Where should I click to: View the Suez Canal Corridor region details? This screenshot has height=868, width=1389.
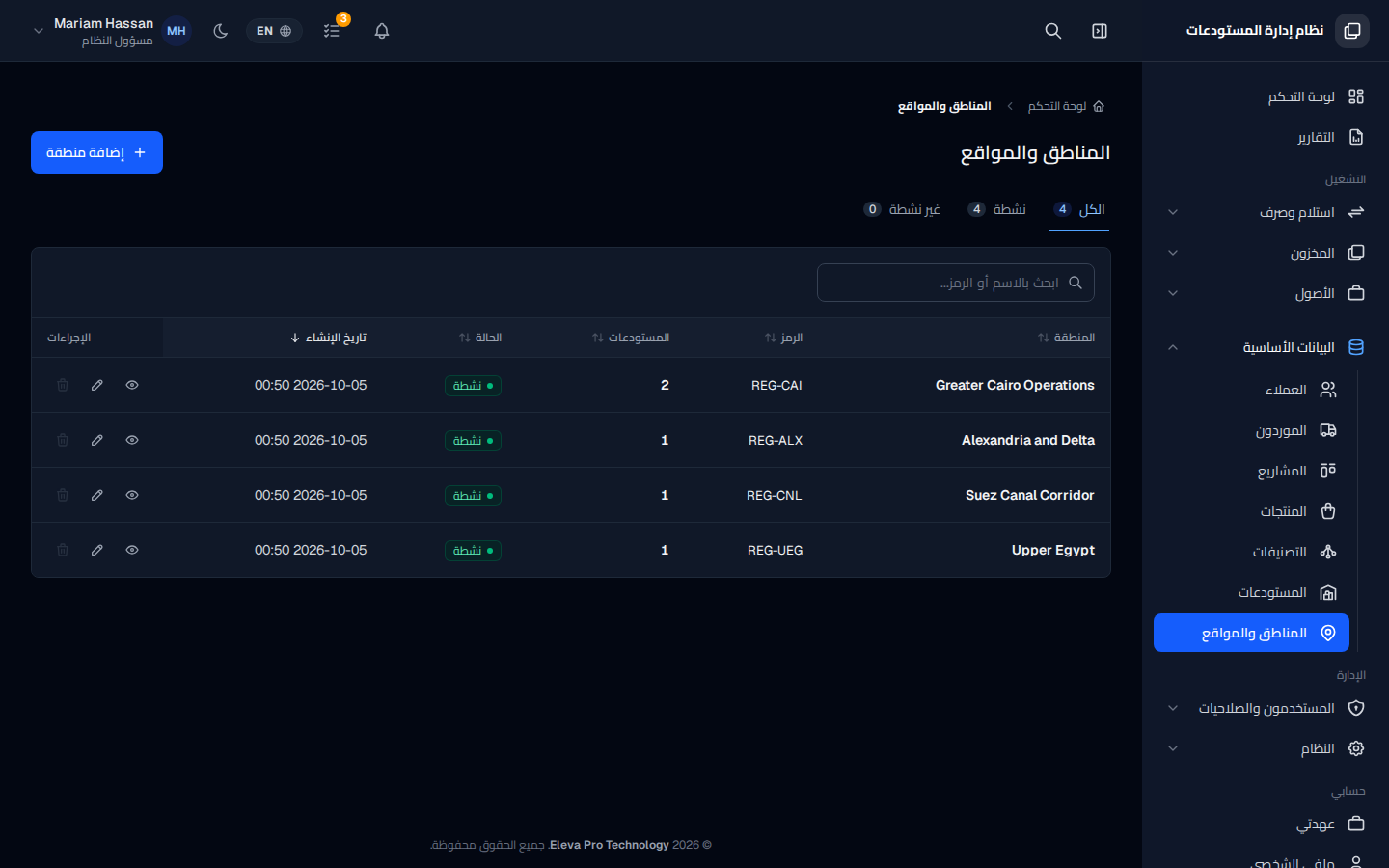(132, 495)
